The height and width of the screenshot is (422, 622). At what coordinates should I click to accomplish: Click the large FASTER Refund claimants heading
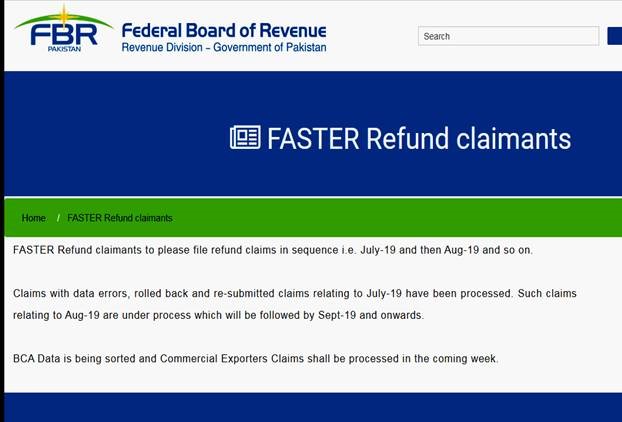tap(419, 138)
